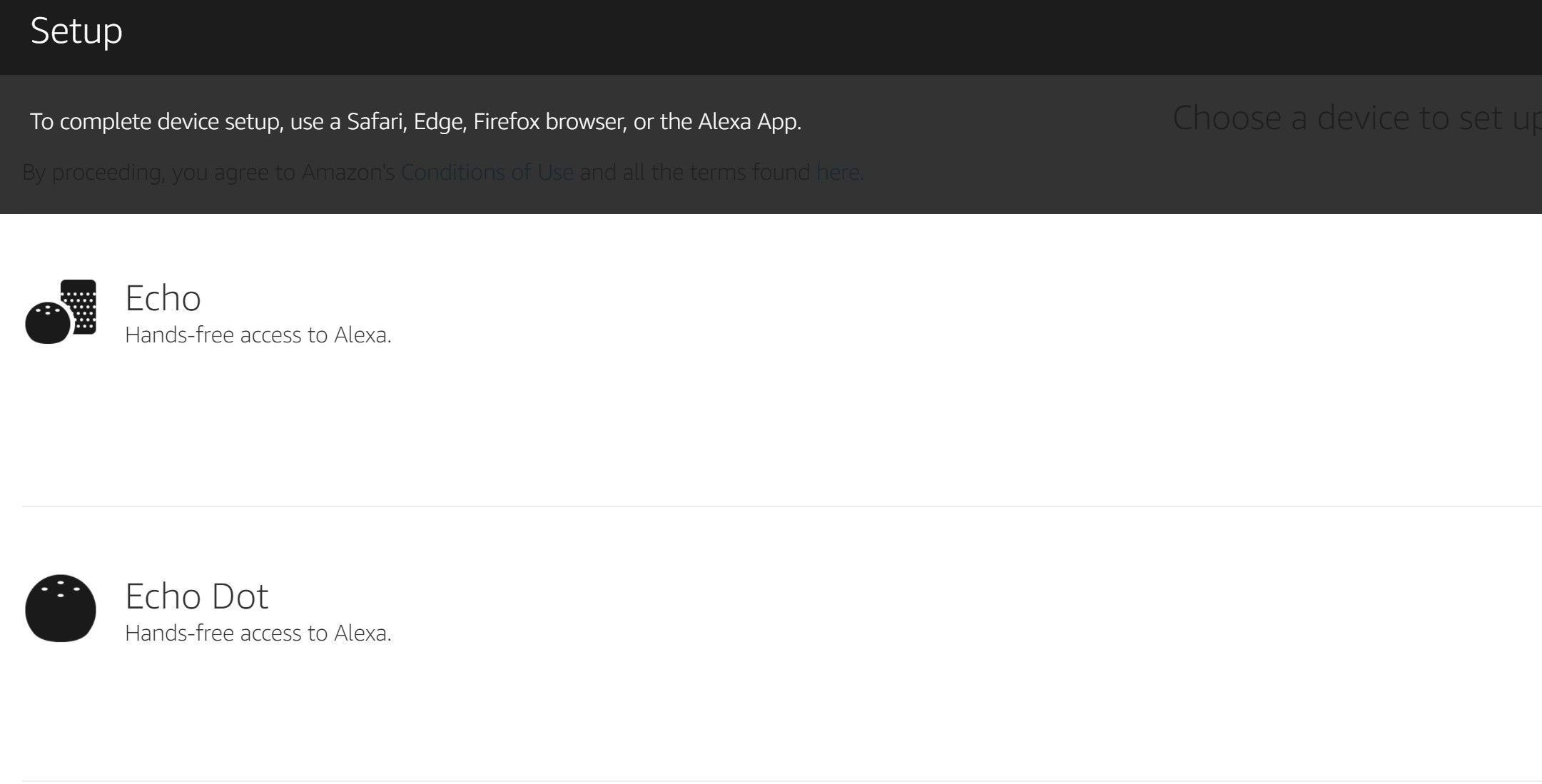Click Echo Dot's "Hands-free access to Alexa" description
Viewport: 1542px width, 784px height.
click(x=258, y=633)
